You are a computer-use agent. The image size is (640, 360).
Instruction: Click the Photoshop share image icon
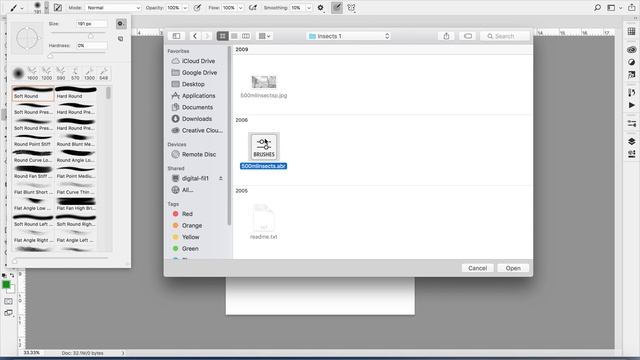coord(631,8)
